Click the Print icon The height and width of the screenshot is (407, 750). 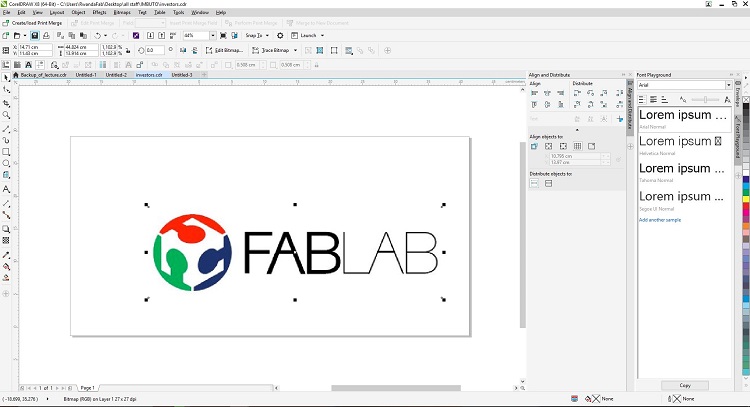tap(46, 35)
